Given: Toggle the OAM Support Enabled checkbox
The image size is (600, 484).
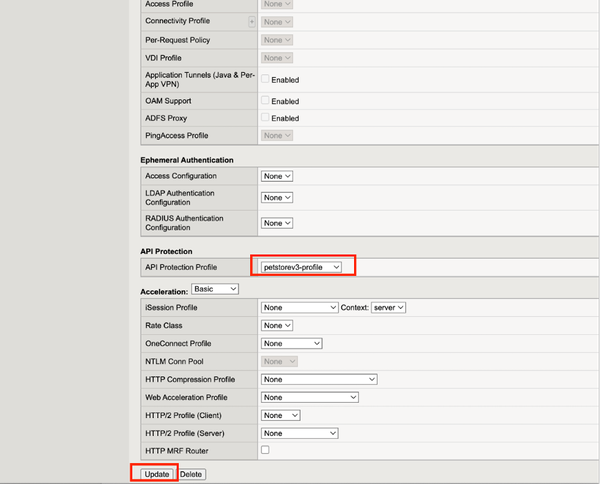Looking at the screenshot, I should [265, 100].
